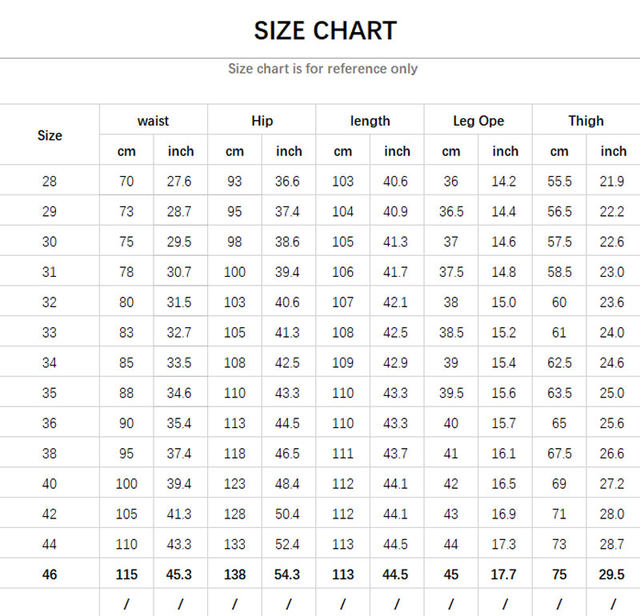Select size 36 row label

coord(50,423)
